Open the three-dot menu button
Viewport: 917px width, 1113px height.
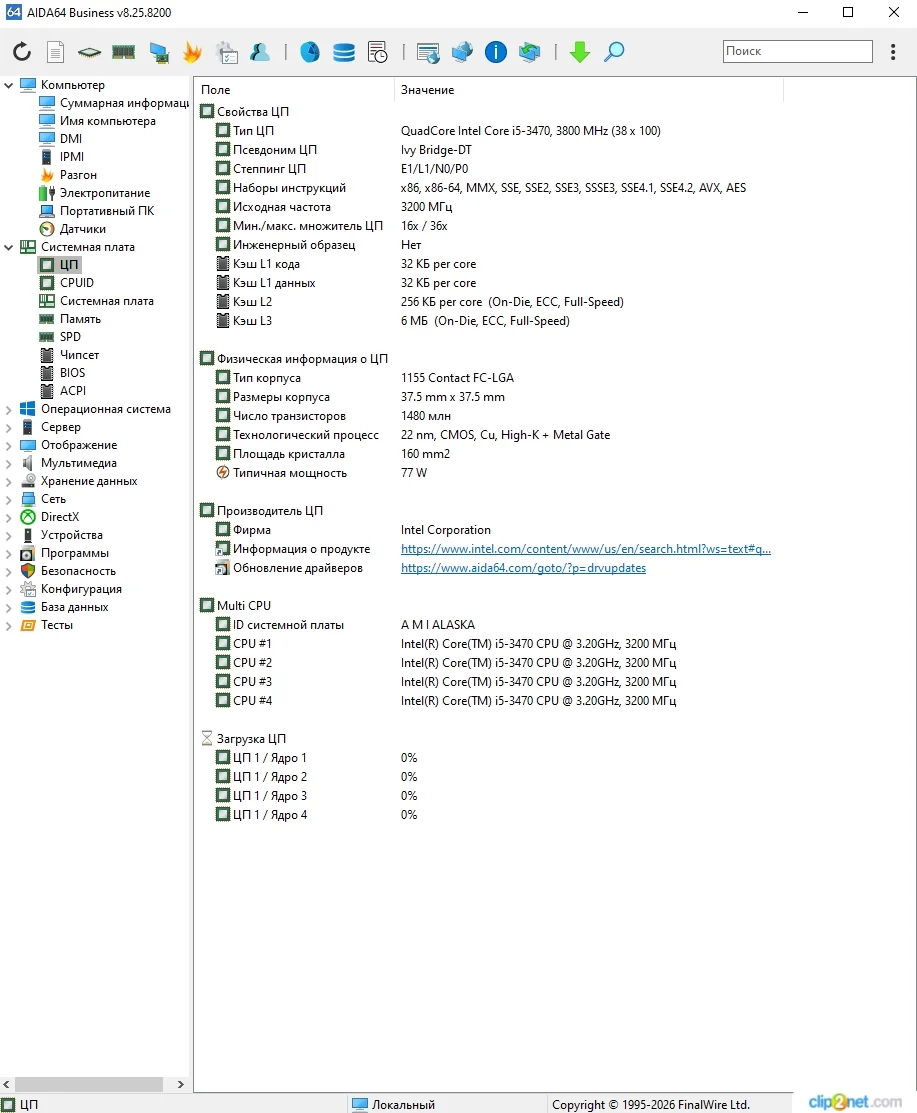[893, 52]
